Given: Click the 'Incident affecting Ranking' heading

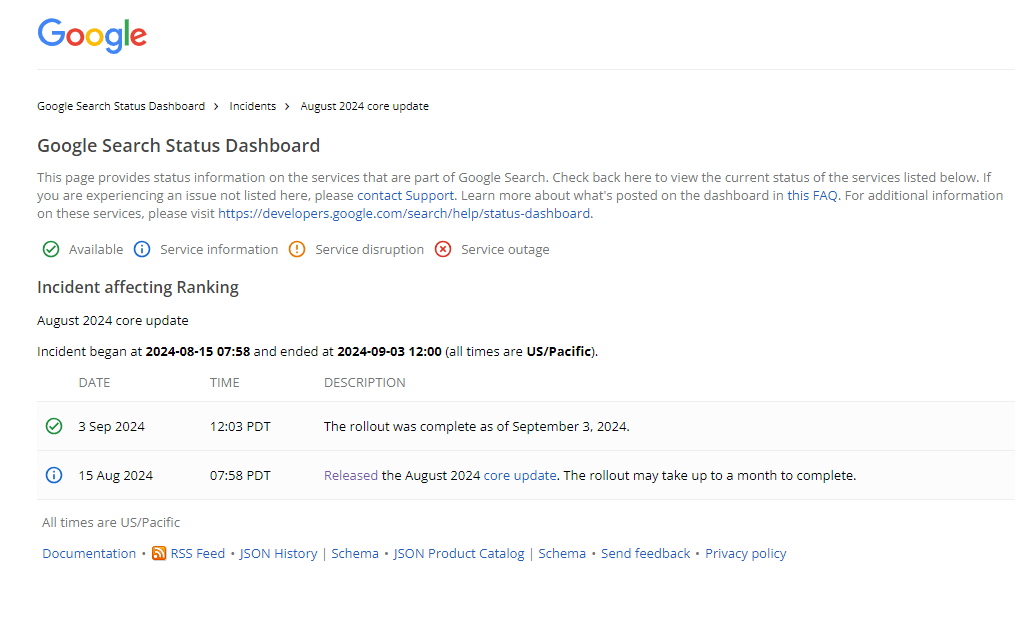Looking at the screenshot, I should [x=138, y=287].
